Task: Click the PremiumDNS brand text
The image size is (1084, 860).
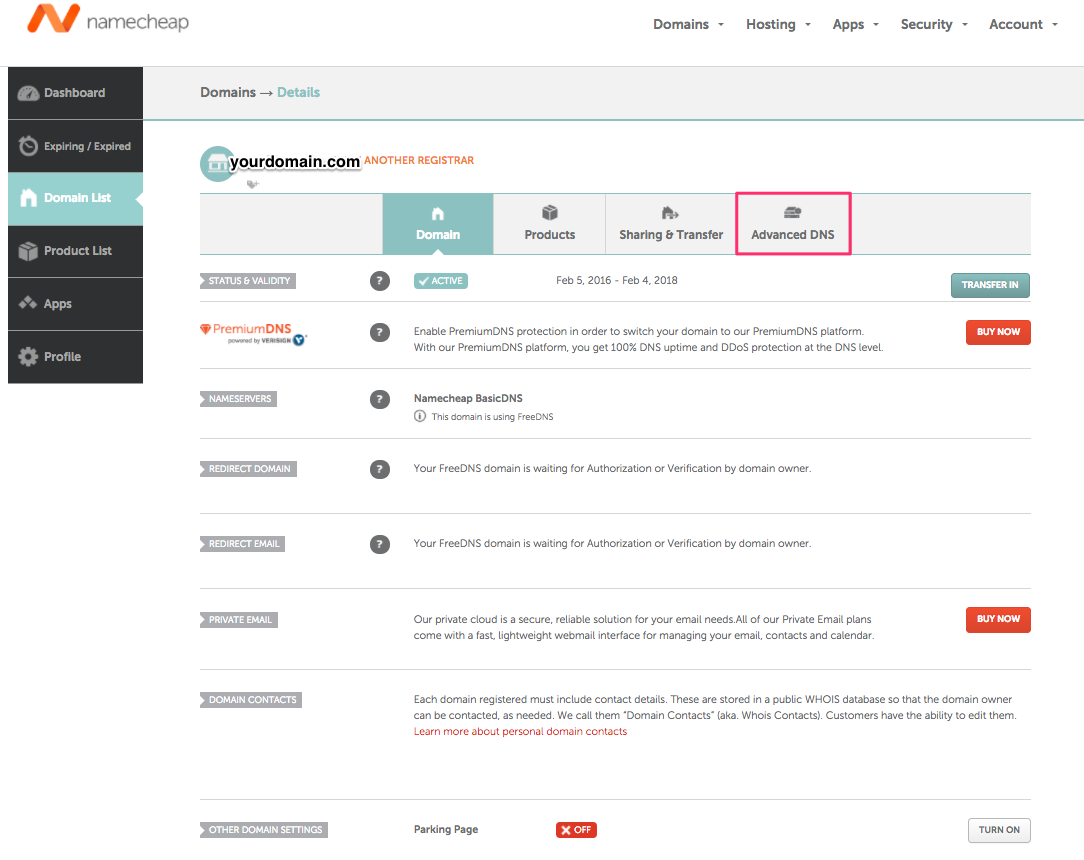Action: pyautogui.click(x=252, y=329)
